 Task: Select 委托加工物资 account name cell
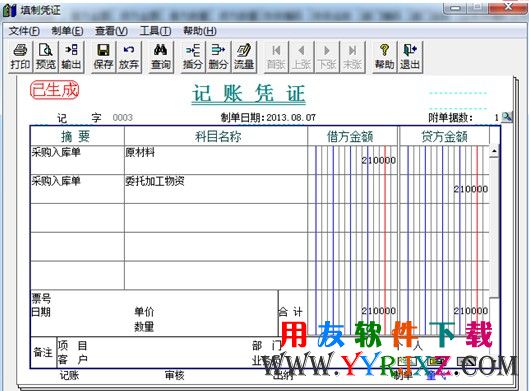tap(216, 189)
